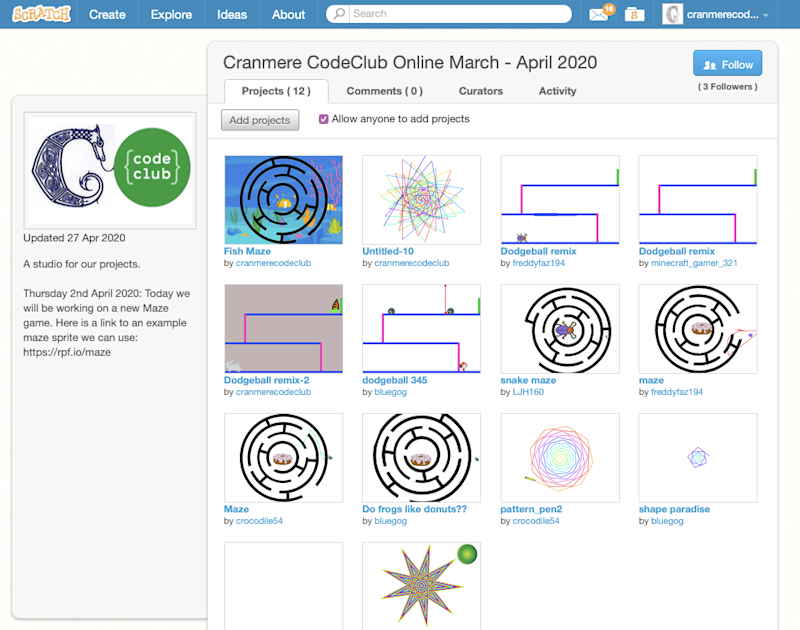Click the Untitled-10 title link

point(388,251)
